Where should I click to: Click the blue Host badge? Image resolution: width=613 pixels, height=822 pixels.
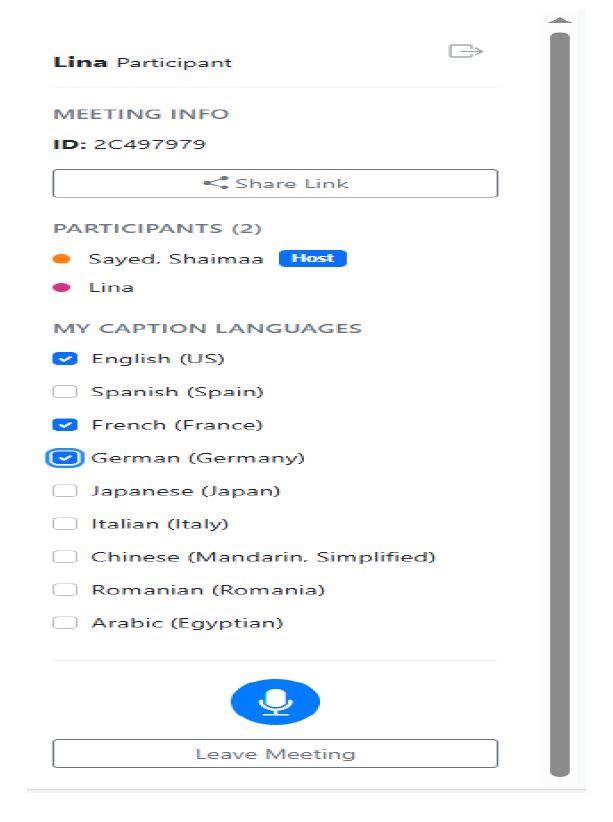(x=317, y=257)
